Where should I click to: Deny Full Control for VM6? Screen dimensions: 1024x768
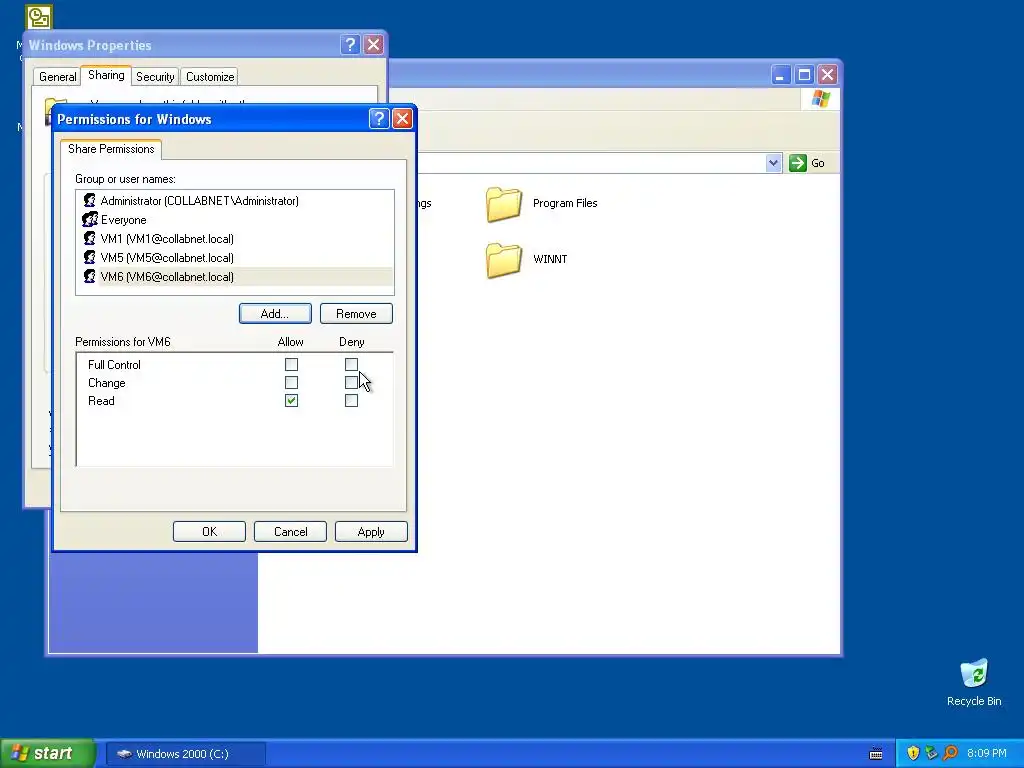351,364
